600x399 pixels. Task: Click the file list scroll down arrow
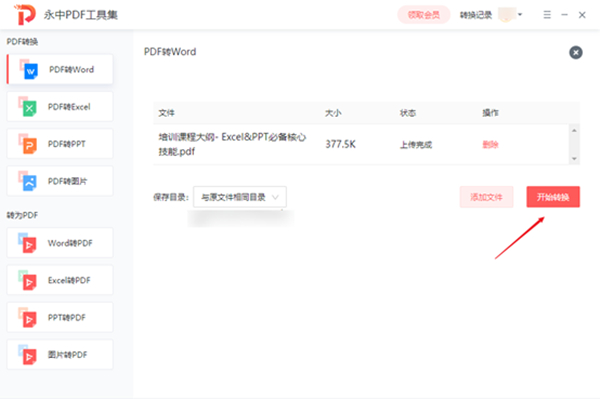click(x=574, y=158)
